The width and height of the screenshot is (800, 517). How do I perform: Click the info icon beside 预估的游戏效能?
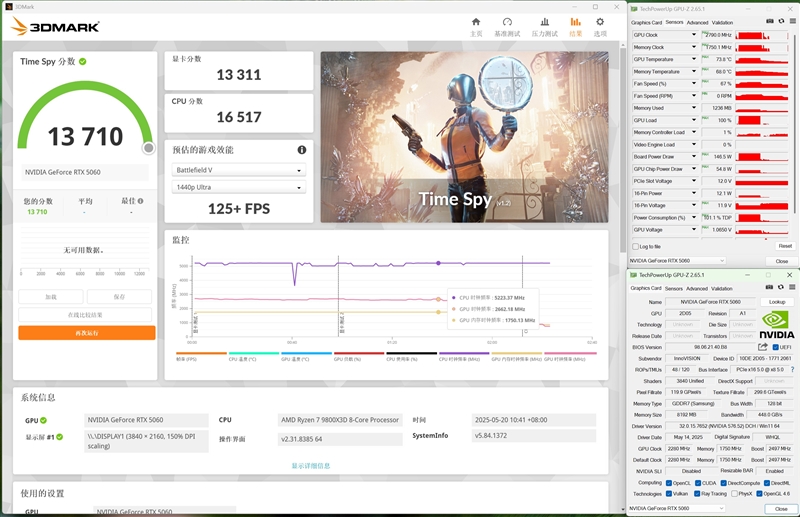pos(302,150)
